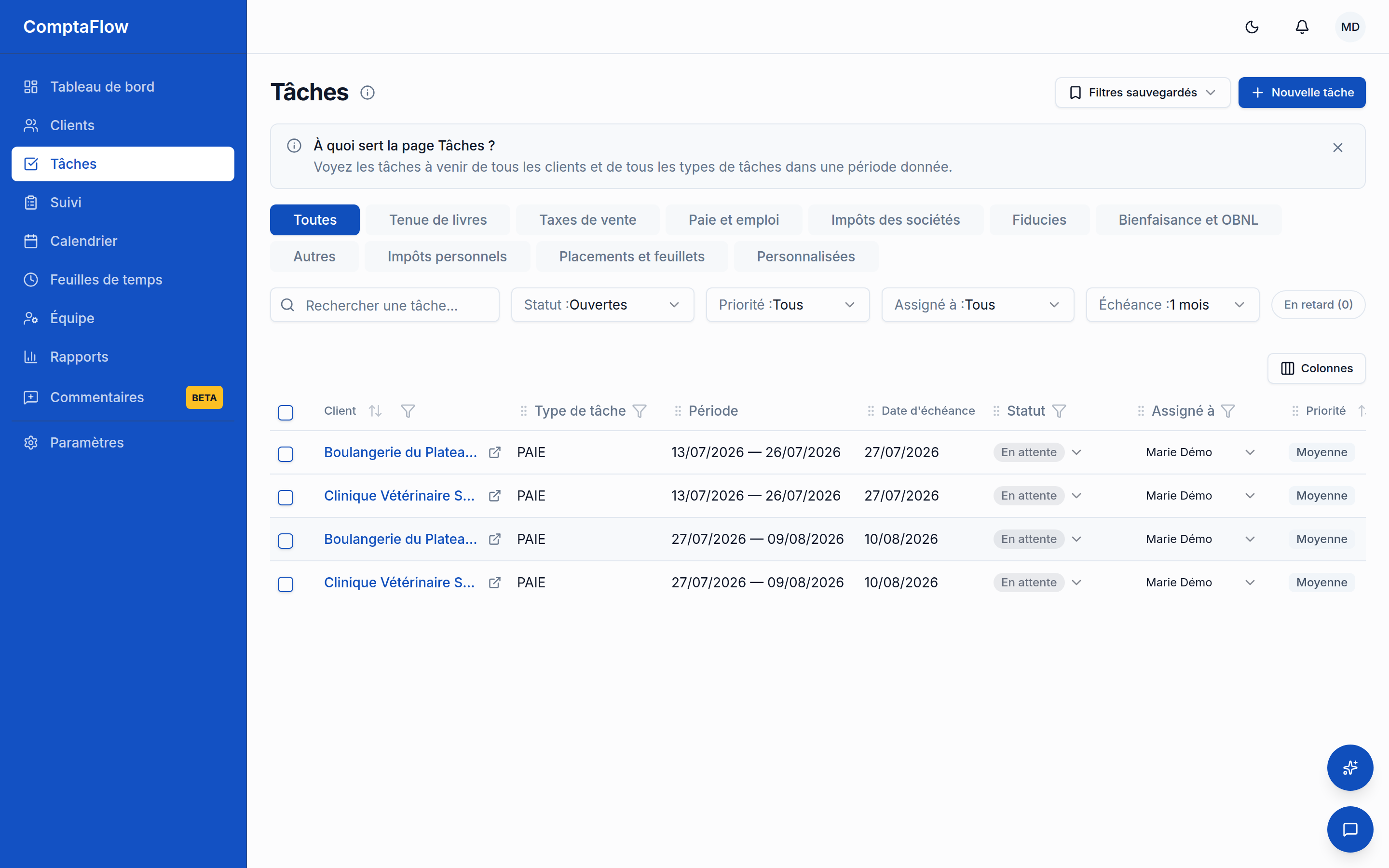Open the Échéance : 1 mois dropdown
The width and height of the screenshot is (1389, 868).
(x=1172, y=305)
